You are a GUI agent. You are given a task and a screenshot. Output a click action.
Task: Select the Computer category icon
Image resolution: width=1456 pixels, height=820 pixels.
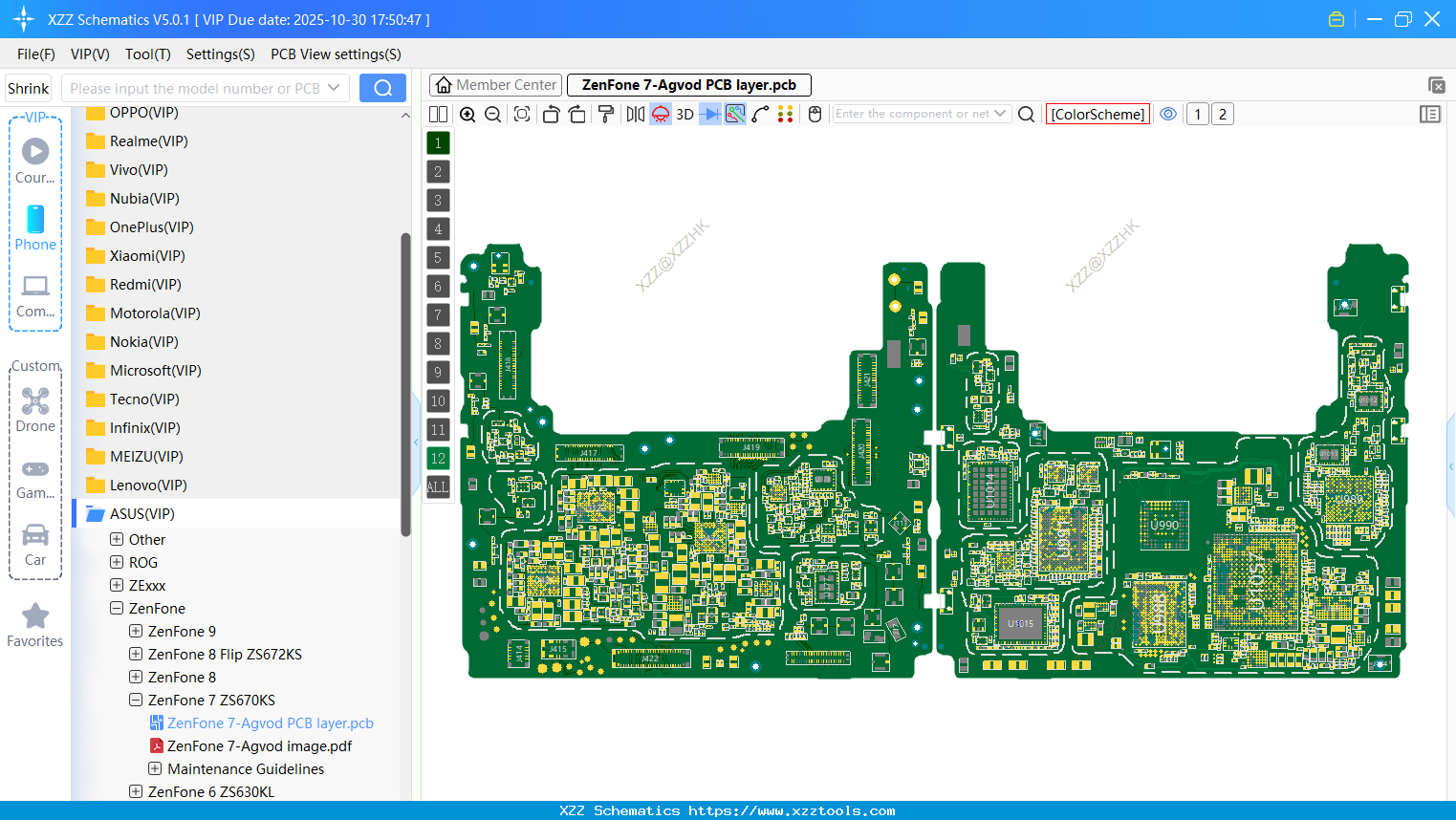pyautogui.click(x=35, y=295)
